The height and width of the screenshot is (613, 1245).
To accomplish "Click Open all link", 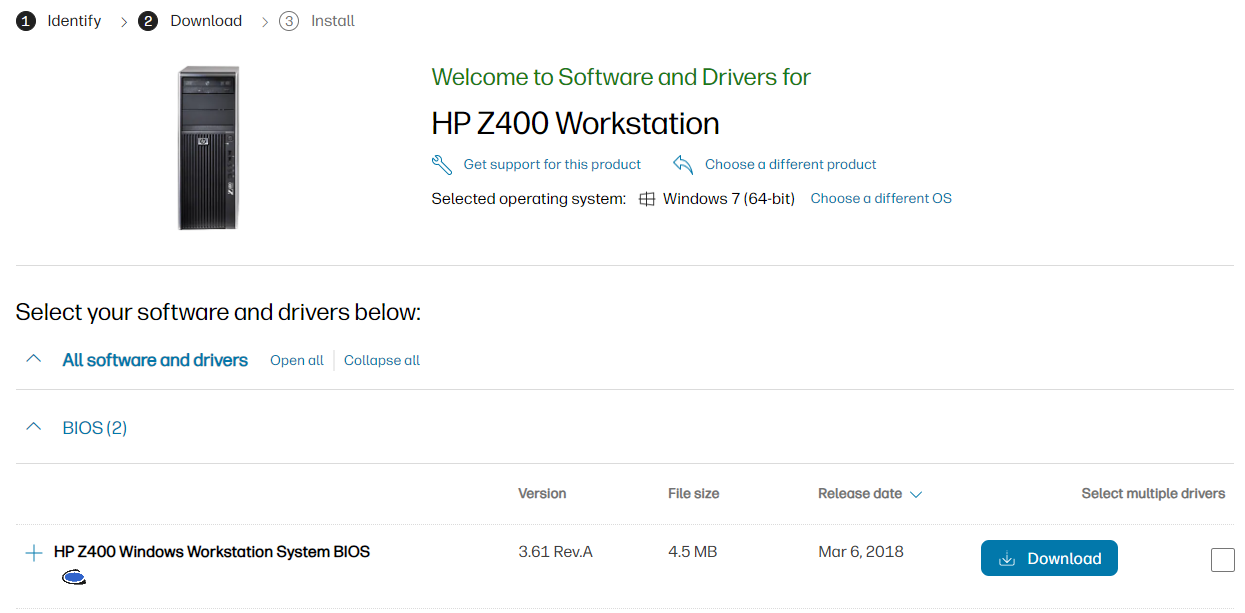I will tap(297, 360).
